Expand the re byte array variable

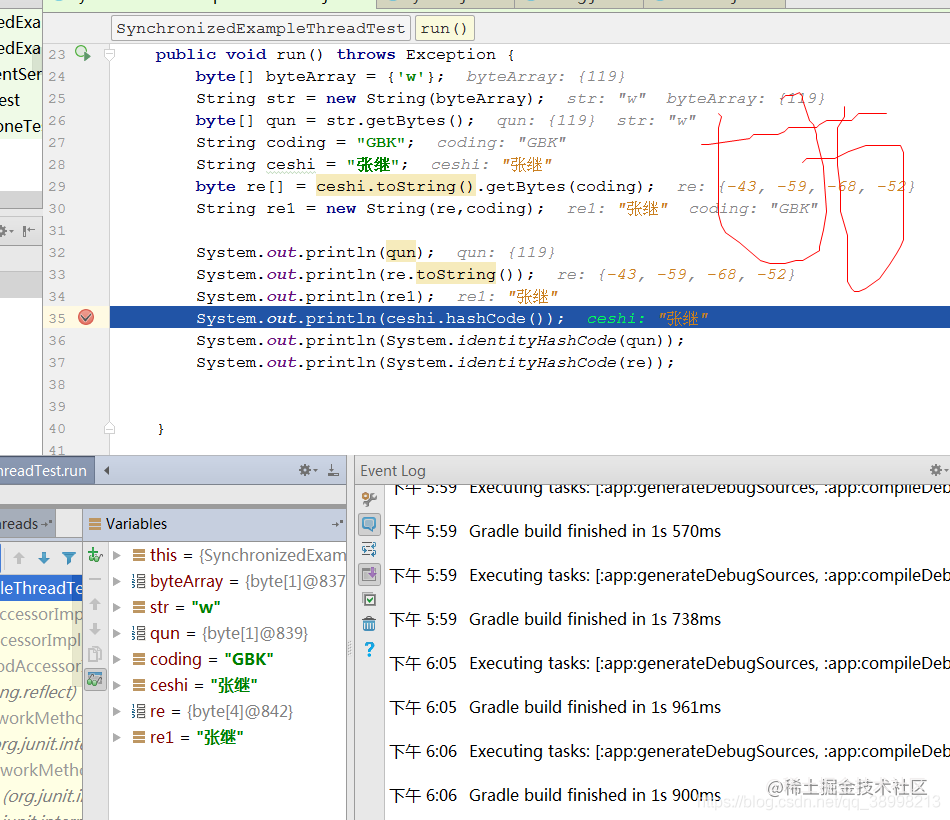click(117, 711)
